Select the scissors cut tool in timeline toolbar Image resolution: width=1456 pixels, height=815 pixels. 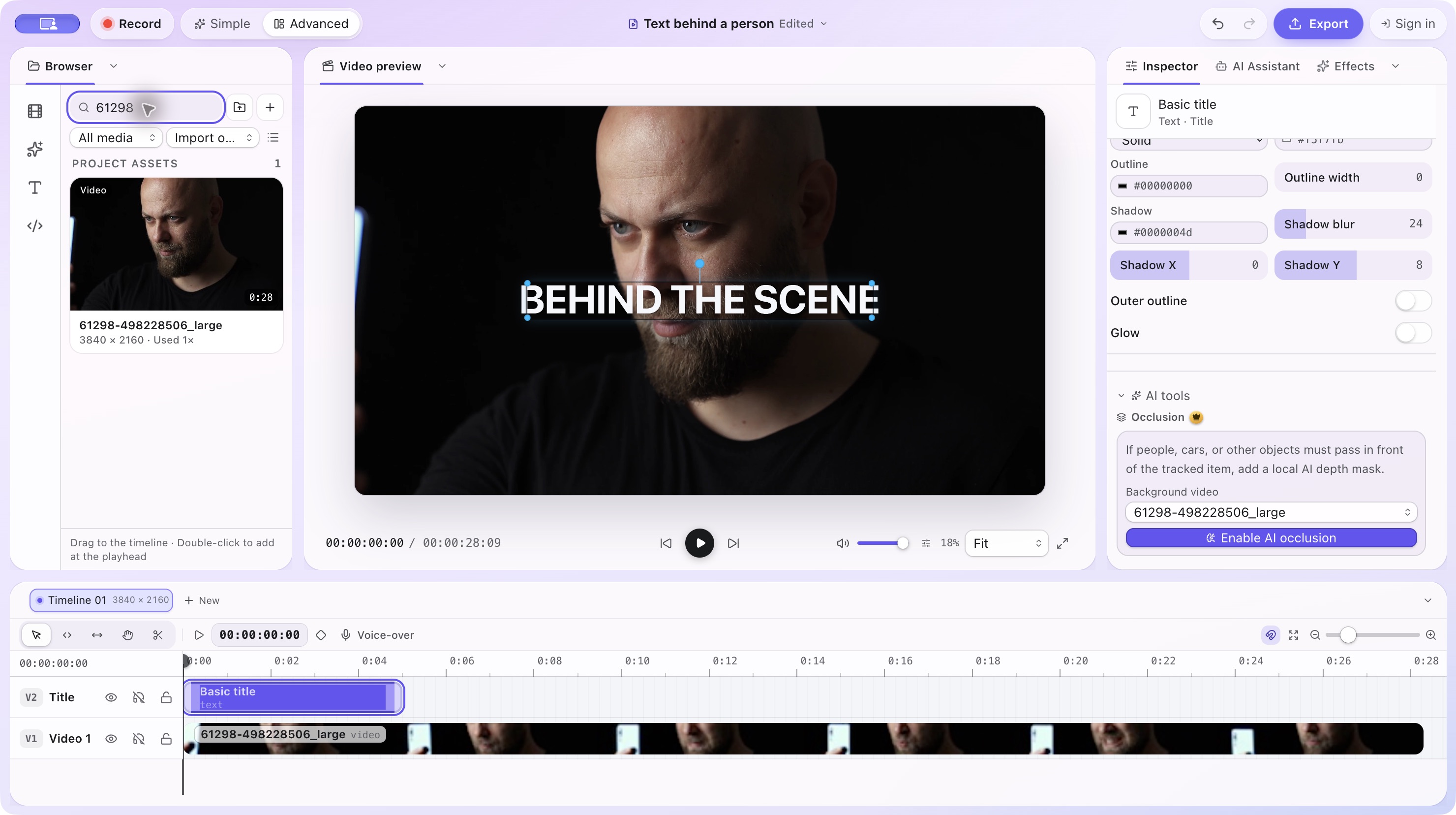pos(158,634)
